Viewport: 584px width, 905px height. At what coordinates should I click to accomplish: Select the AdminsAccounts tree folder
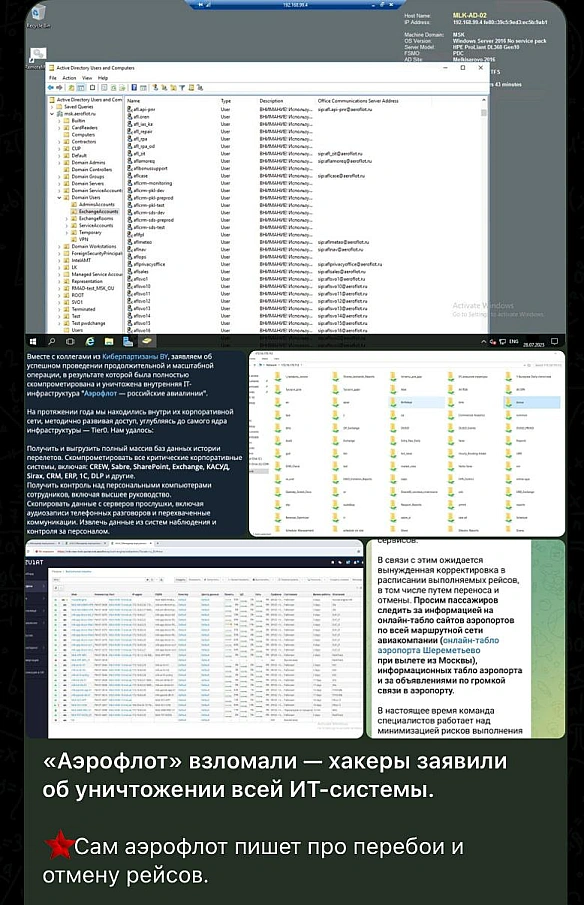(93, 204)
